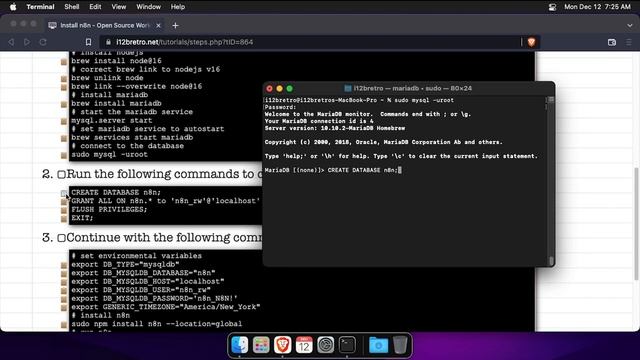View site lock security info
Screen dimensions: 640x360
[x=108, y=42]
